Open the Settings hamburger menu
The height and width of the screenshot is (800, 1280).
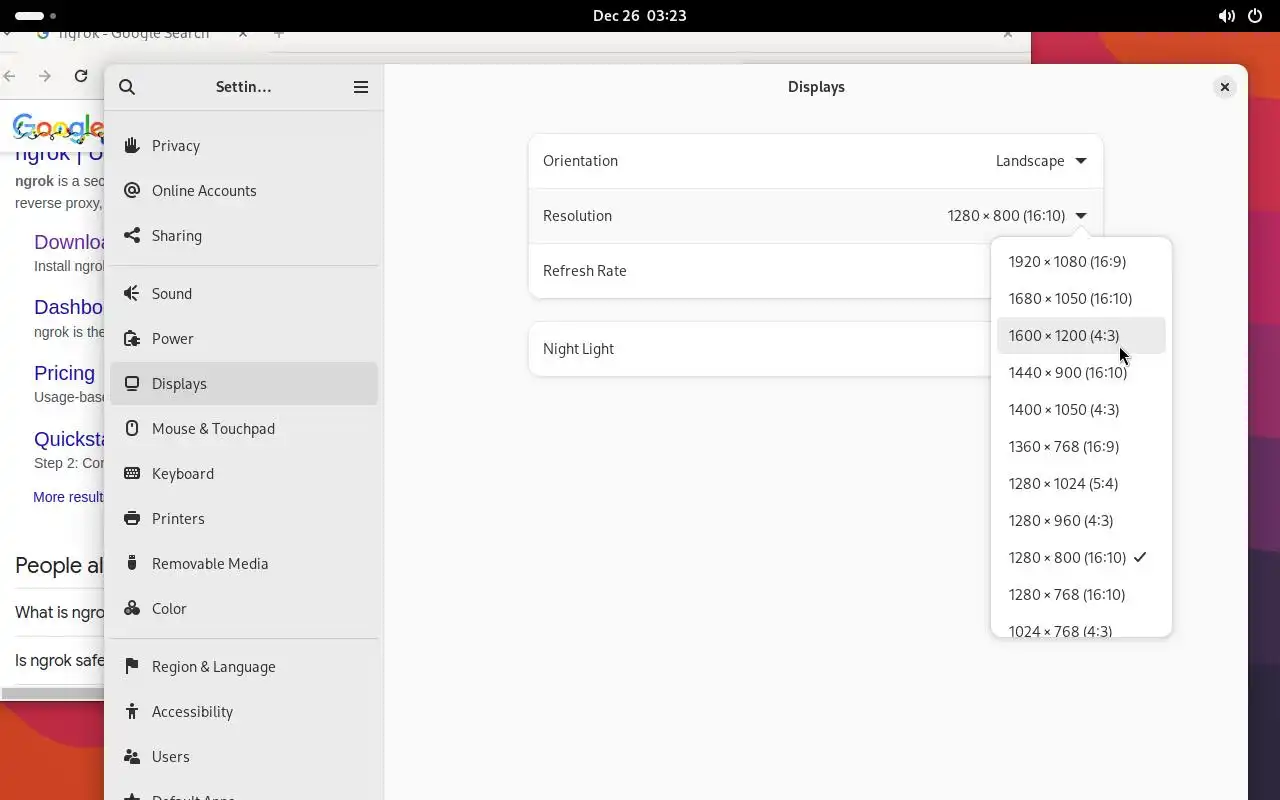361,87
